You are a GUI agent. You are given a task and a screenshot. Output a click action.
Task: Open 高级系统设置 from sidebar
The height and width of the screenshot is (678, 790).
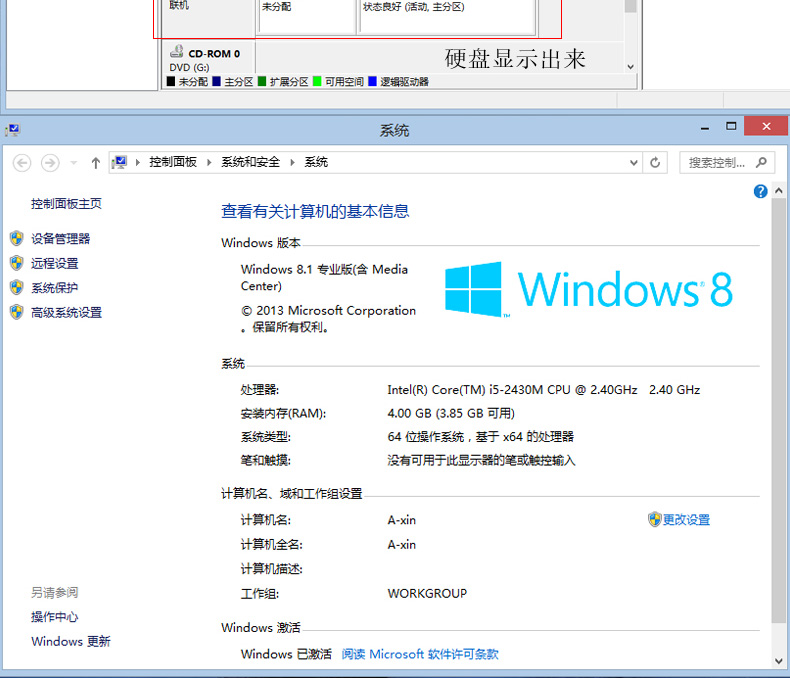tap(67, 312)
